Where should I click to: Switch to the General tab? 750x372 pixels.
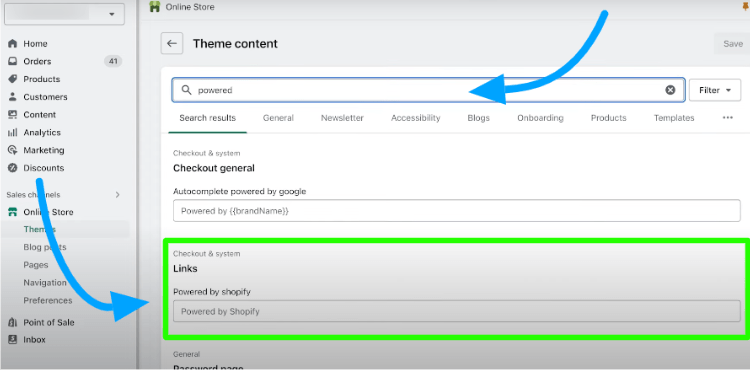(x=278, y=118)
